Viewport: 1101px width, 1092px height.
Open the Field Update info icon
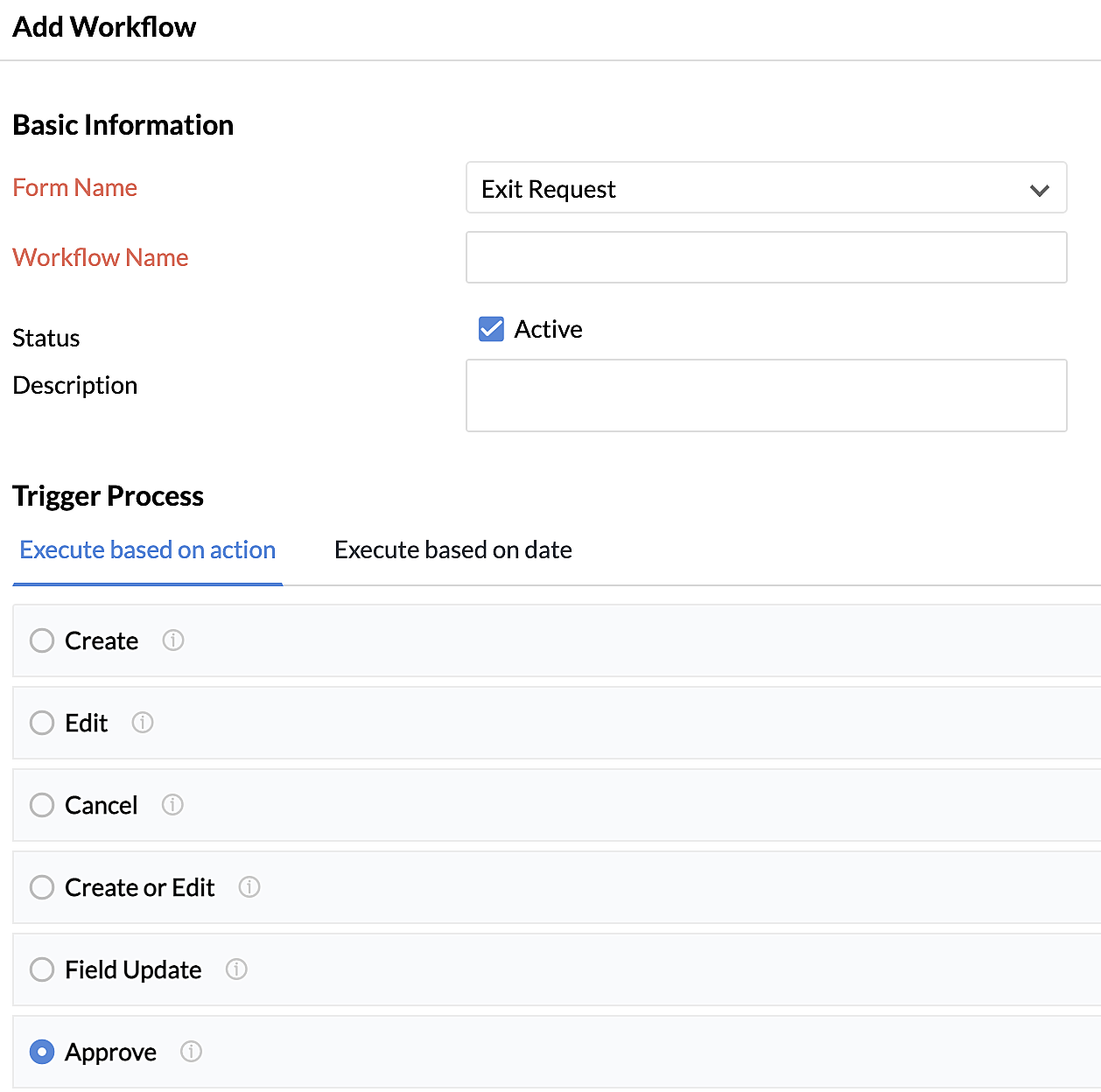pyautogui.click(x=236, y=969)
